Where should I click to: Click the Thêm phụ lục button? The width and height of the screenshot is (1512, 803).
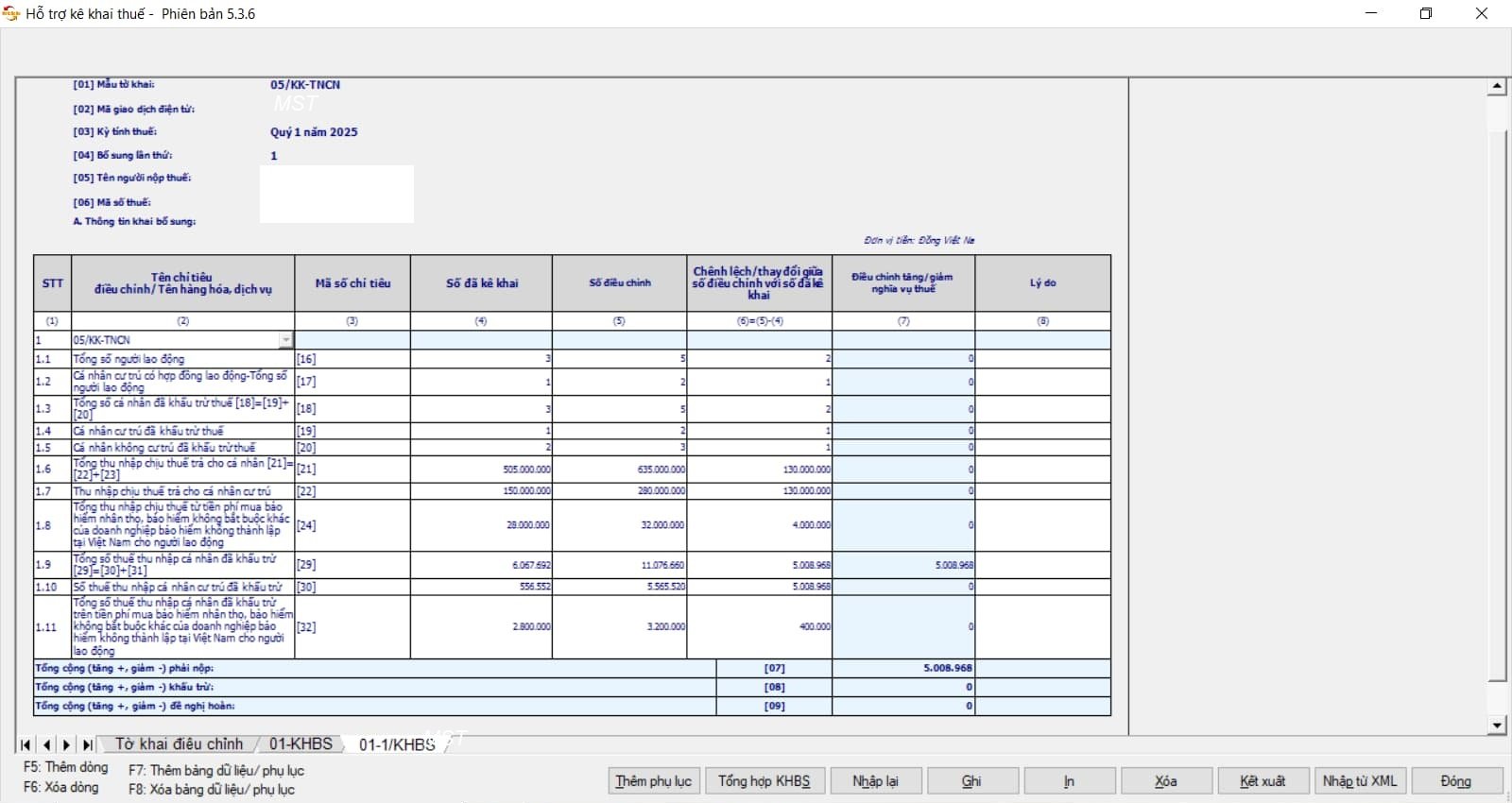pyautogui.click(x=653, y=781)
